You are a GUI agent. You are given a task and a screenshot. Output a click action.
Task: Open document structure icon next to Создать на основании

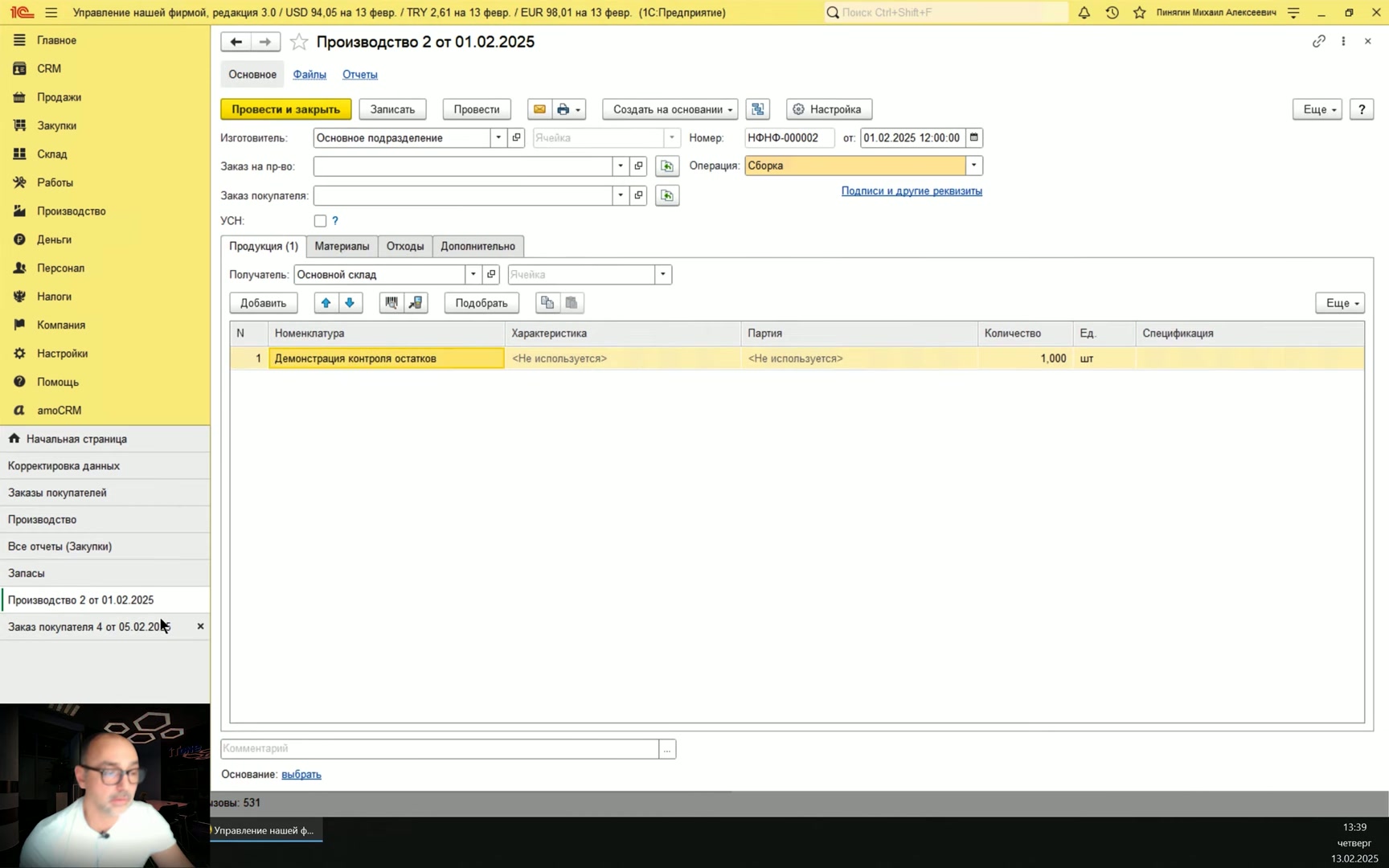(x=758, y=109)
